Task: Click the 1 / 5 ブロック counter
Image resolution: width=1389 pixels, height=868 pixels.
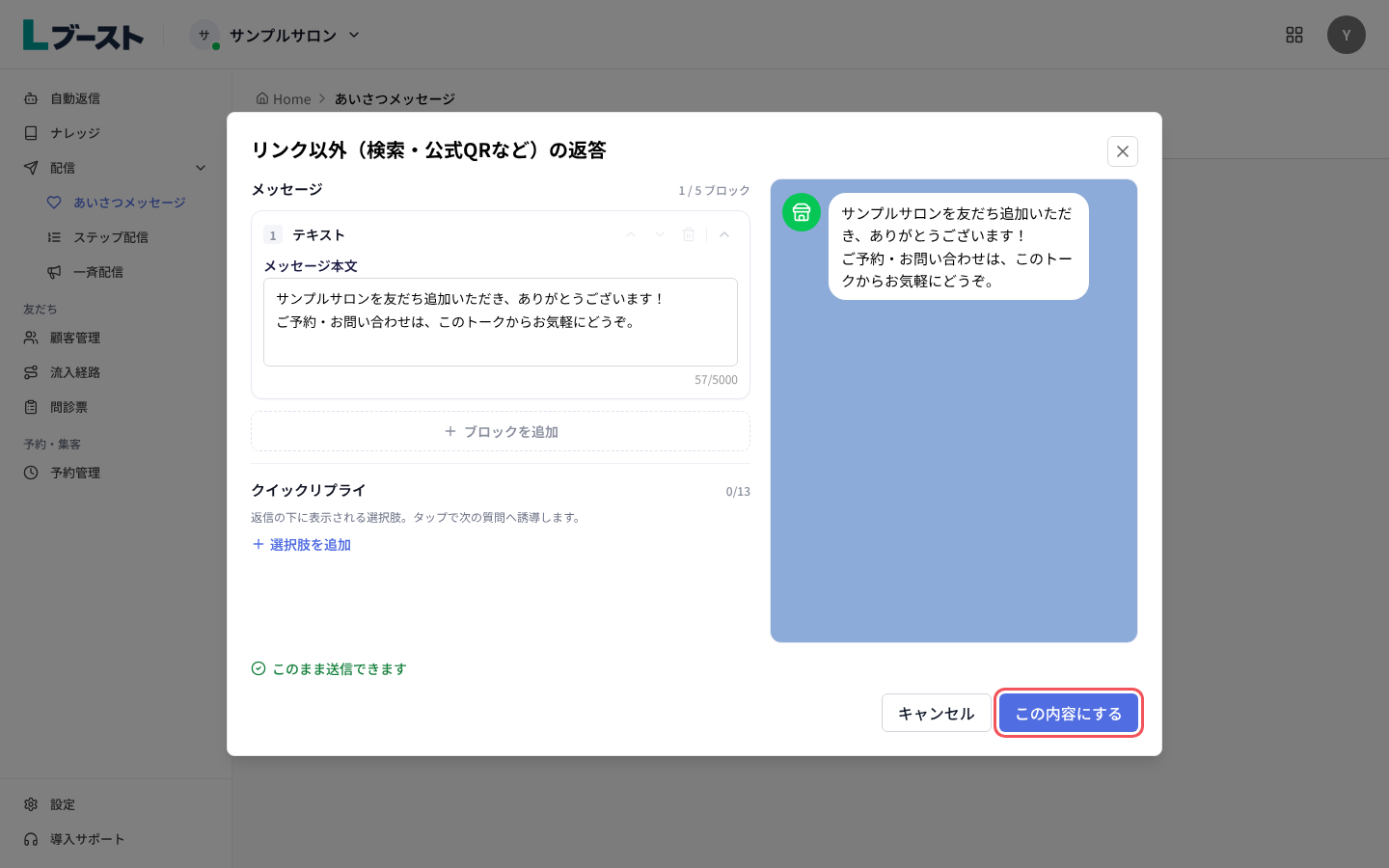Action: click(714, 190)
